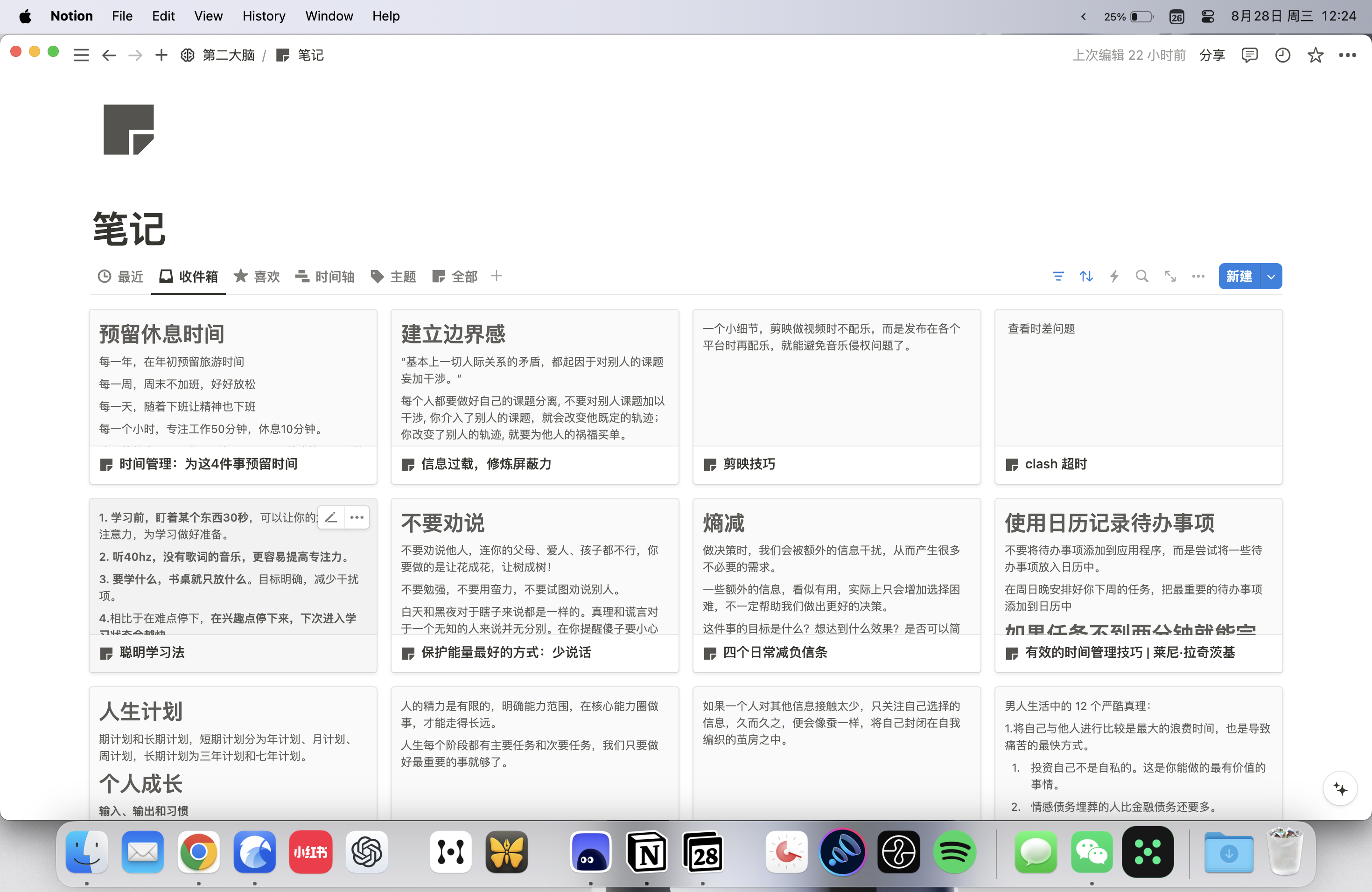Viewport: 1372px width, 892px height.
Task: Open WeChat in the Dock
Action: pos(1091,852)
